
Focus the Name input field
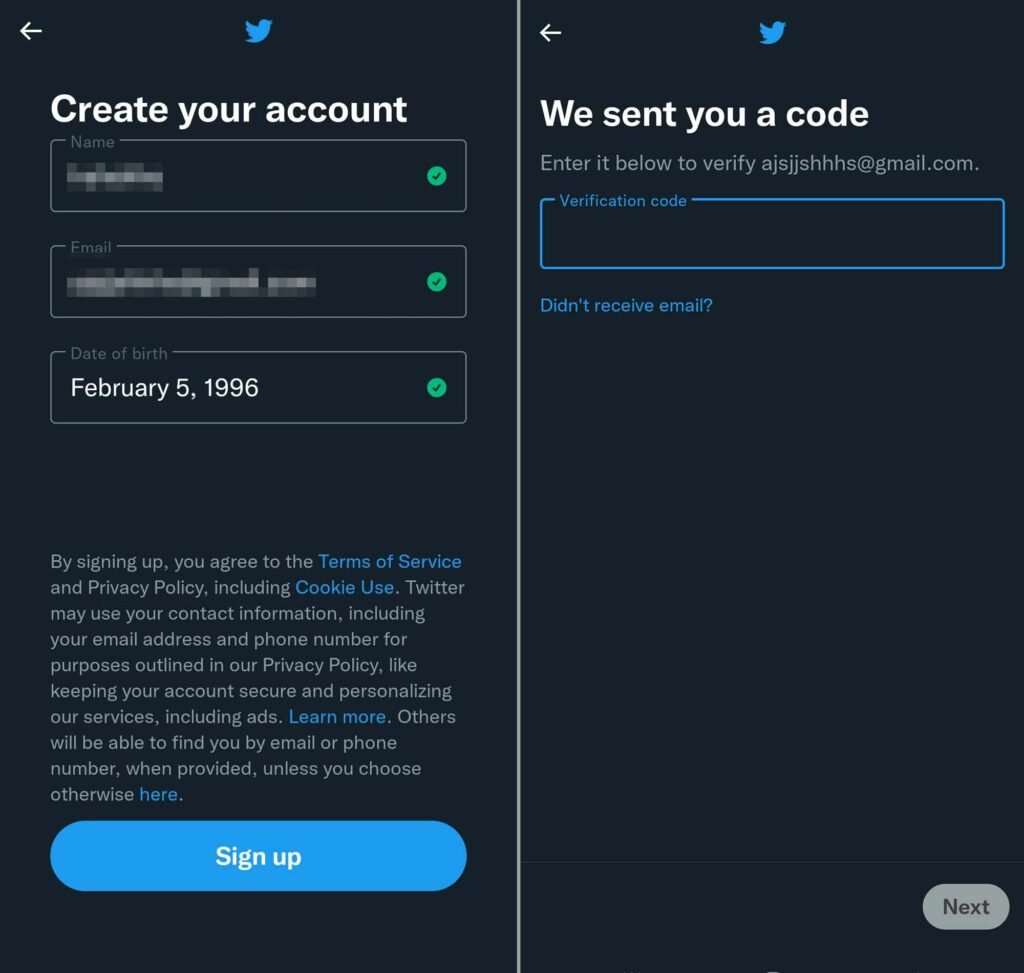tap(259, 176)
